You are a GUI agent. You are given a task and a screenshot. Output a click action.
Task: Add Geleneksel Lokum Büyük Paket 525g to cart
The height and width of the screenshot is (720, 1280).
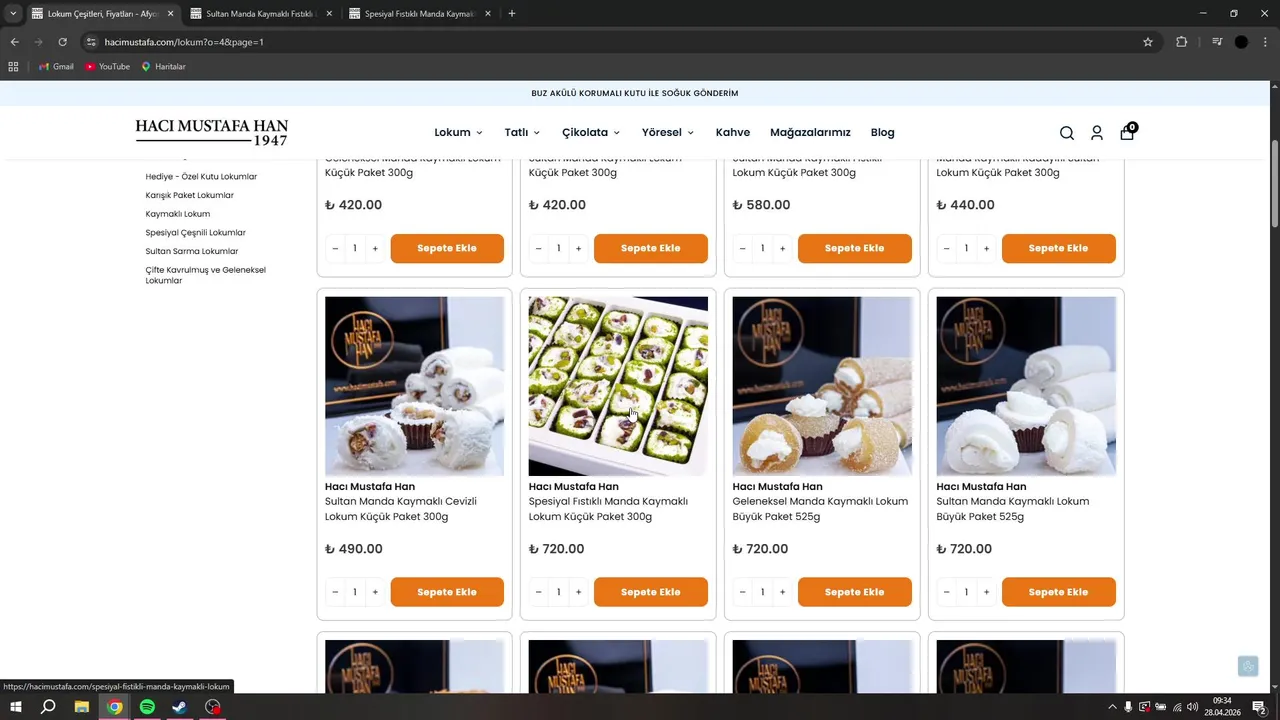855,592
